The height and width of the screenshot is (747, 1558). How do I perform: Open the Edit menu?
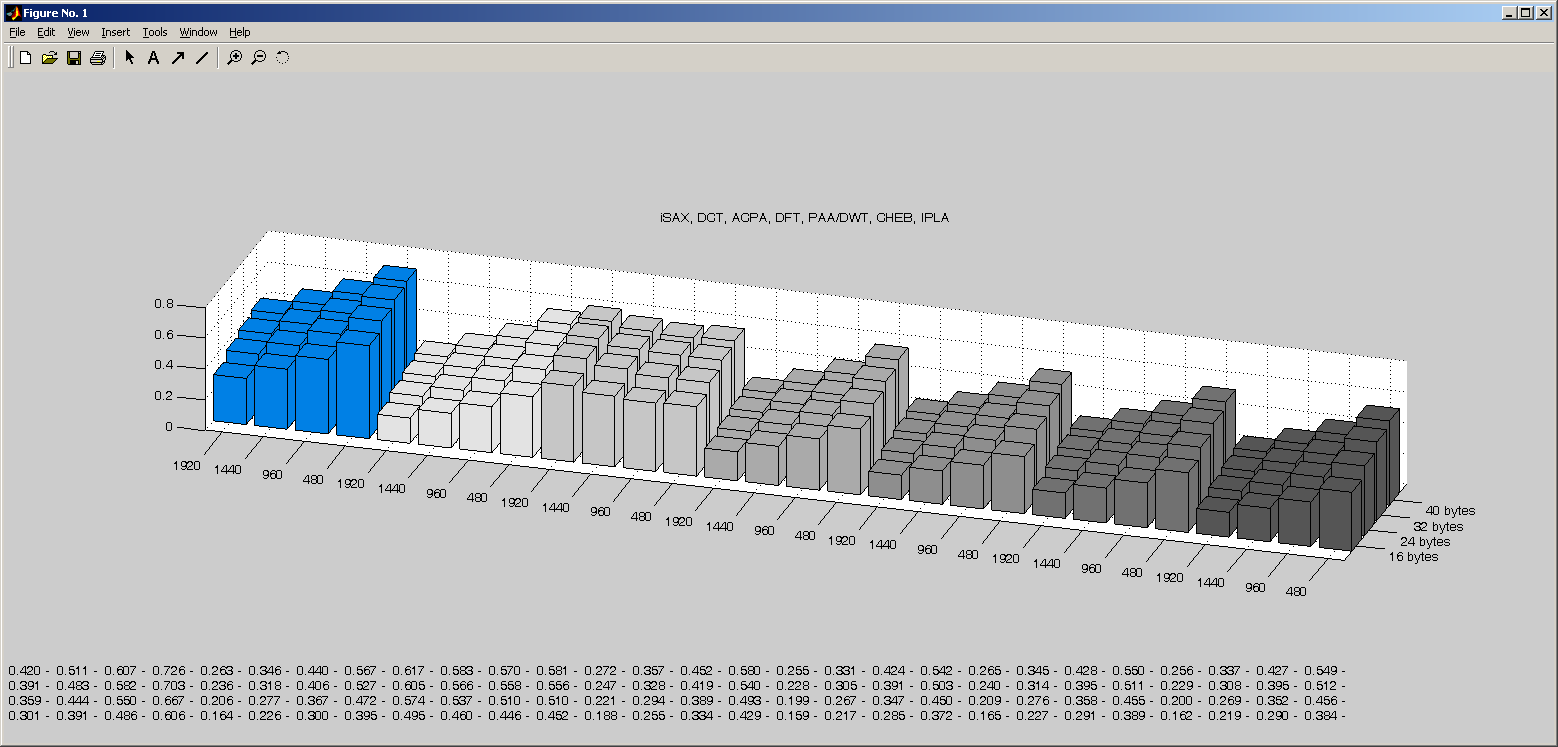click(x=46, y=32)
